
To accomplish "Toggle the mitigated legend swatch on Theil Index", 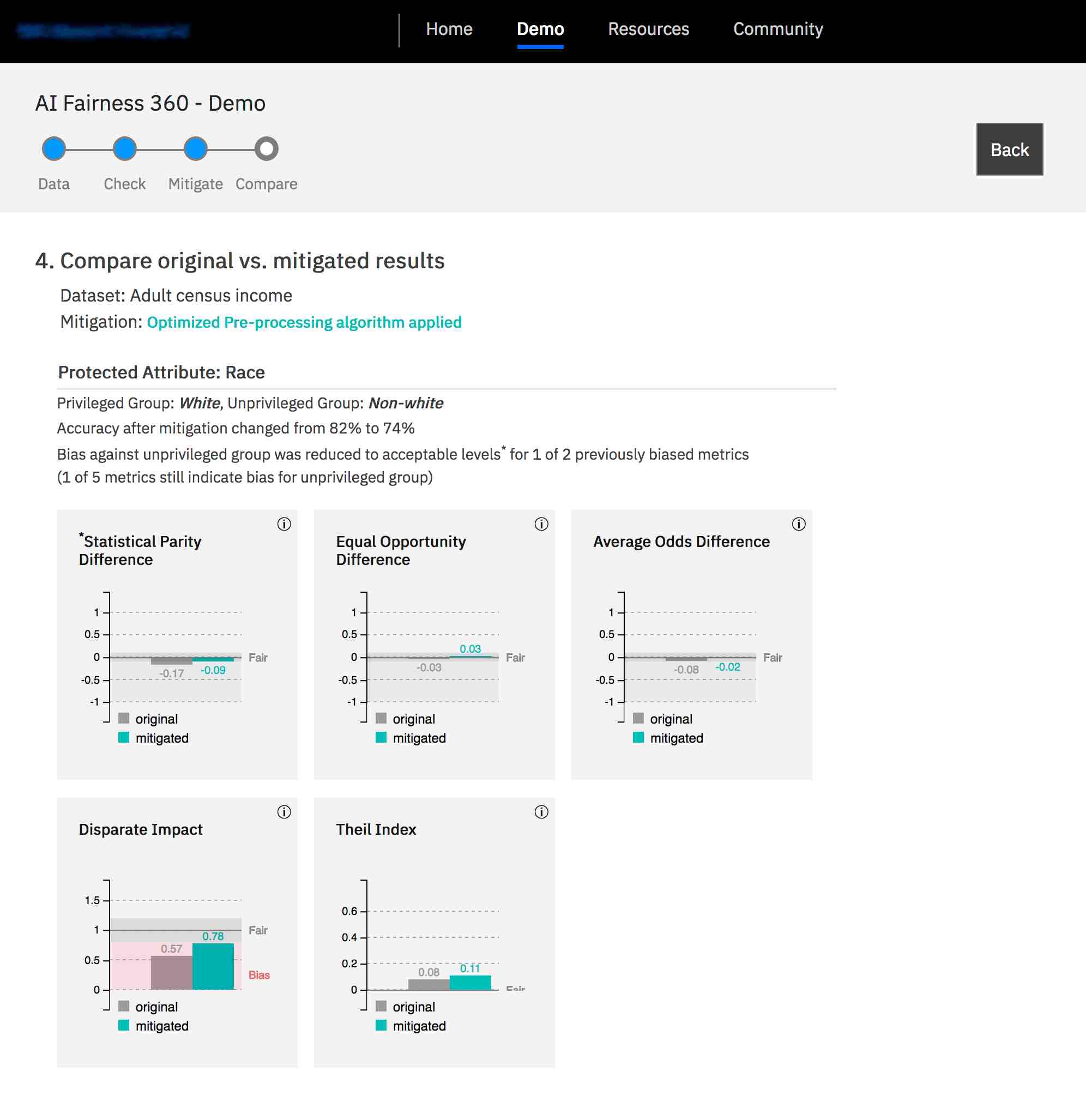I will [x=381, y=1026].
